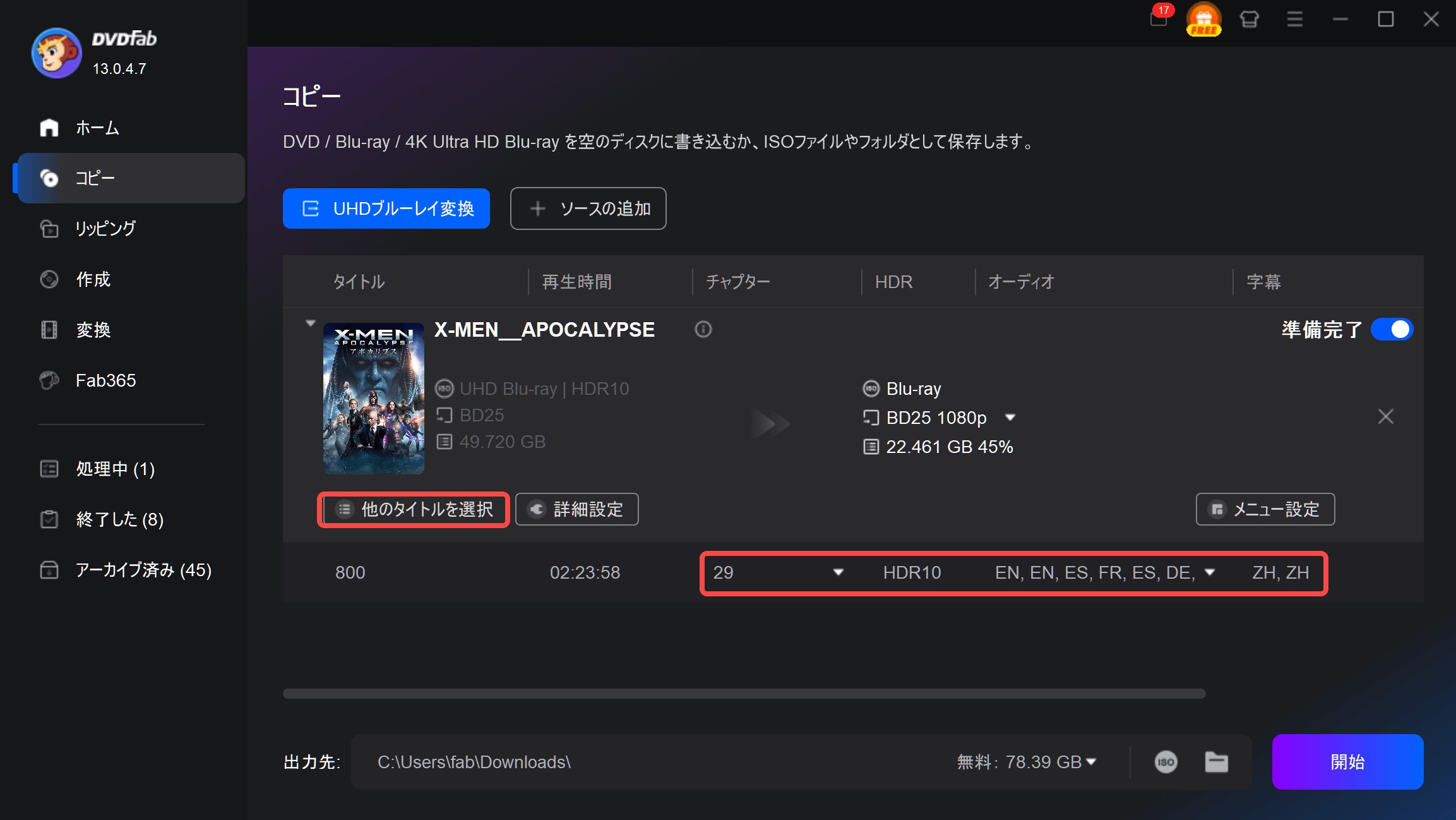Click the X-MEN__APOCALYPSE title text
The image size is (1456, 820).
544,330
